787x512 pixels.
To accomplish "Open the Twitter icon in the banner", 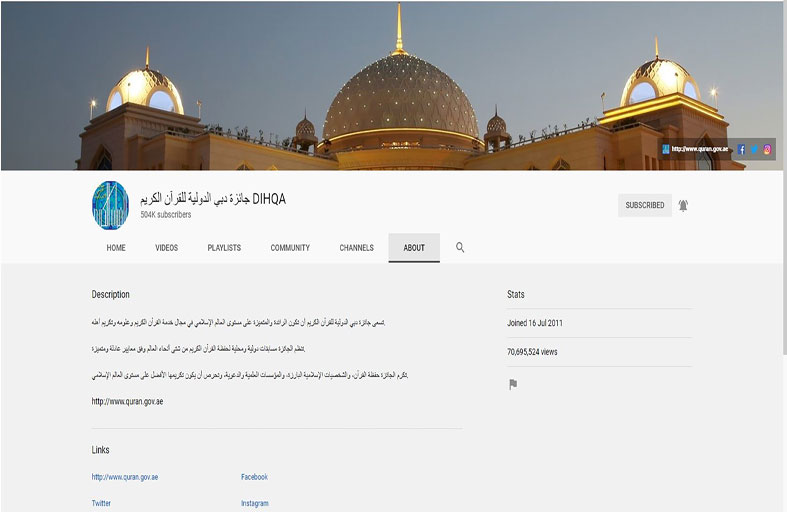I will 755,149.
